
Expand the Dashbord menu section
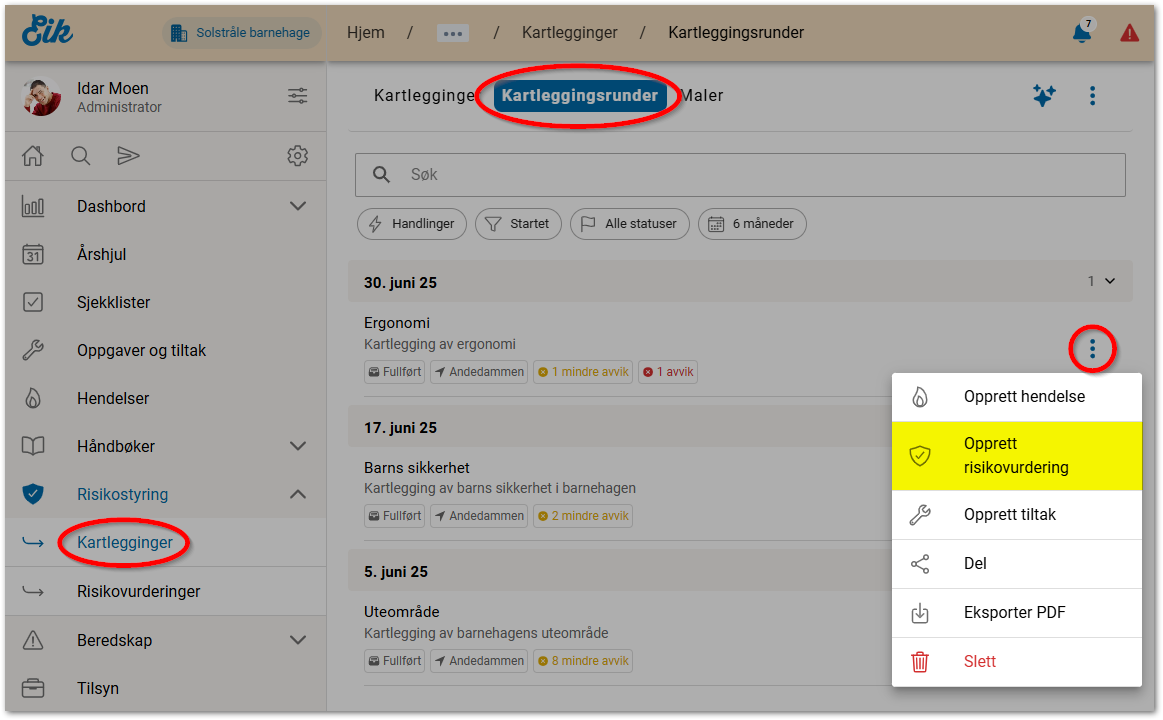click(297, 206)
